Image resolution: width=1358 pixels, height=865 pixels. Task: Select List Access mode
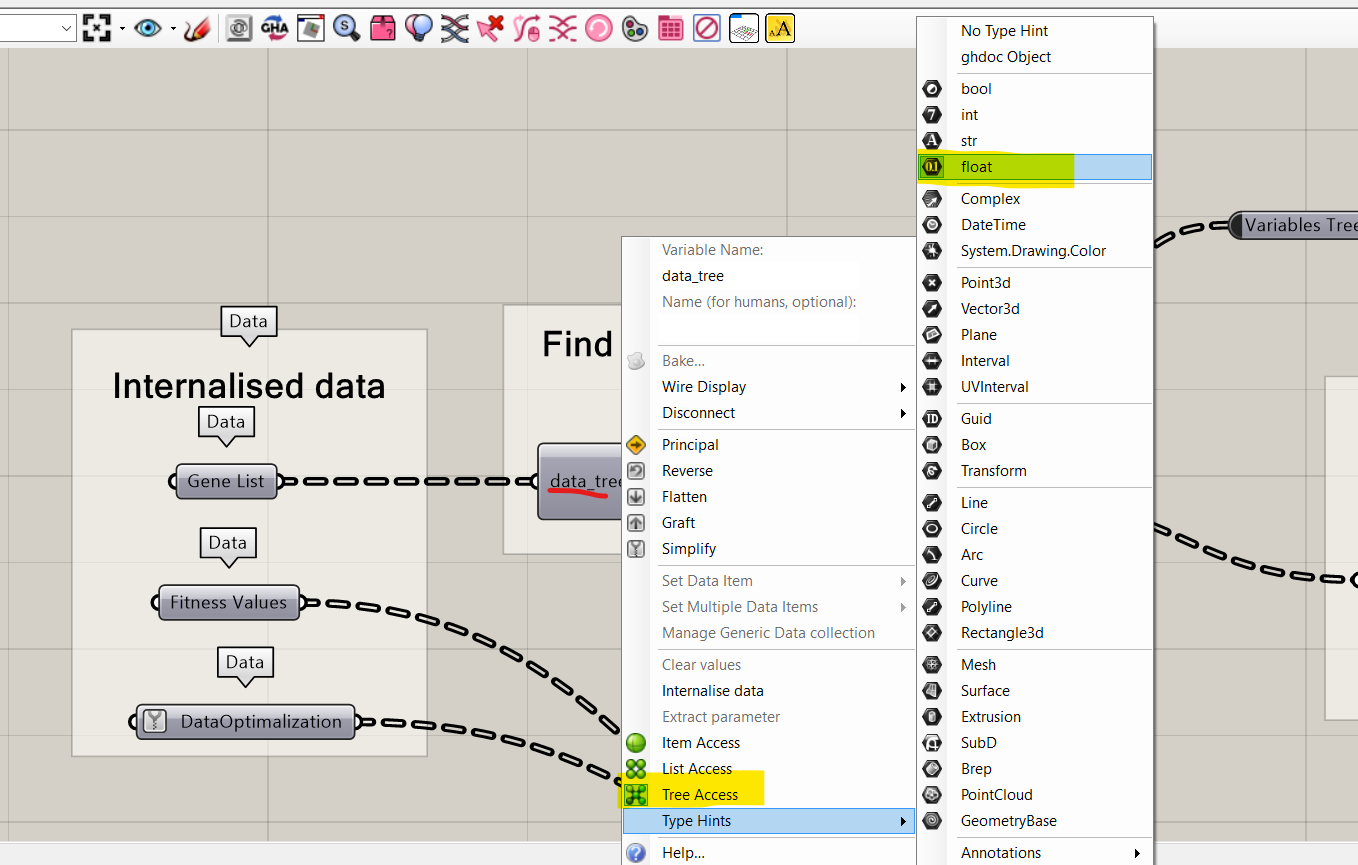pos(696,769)
